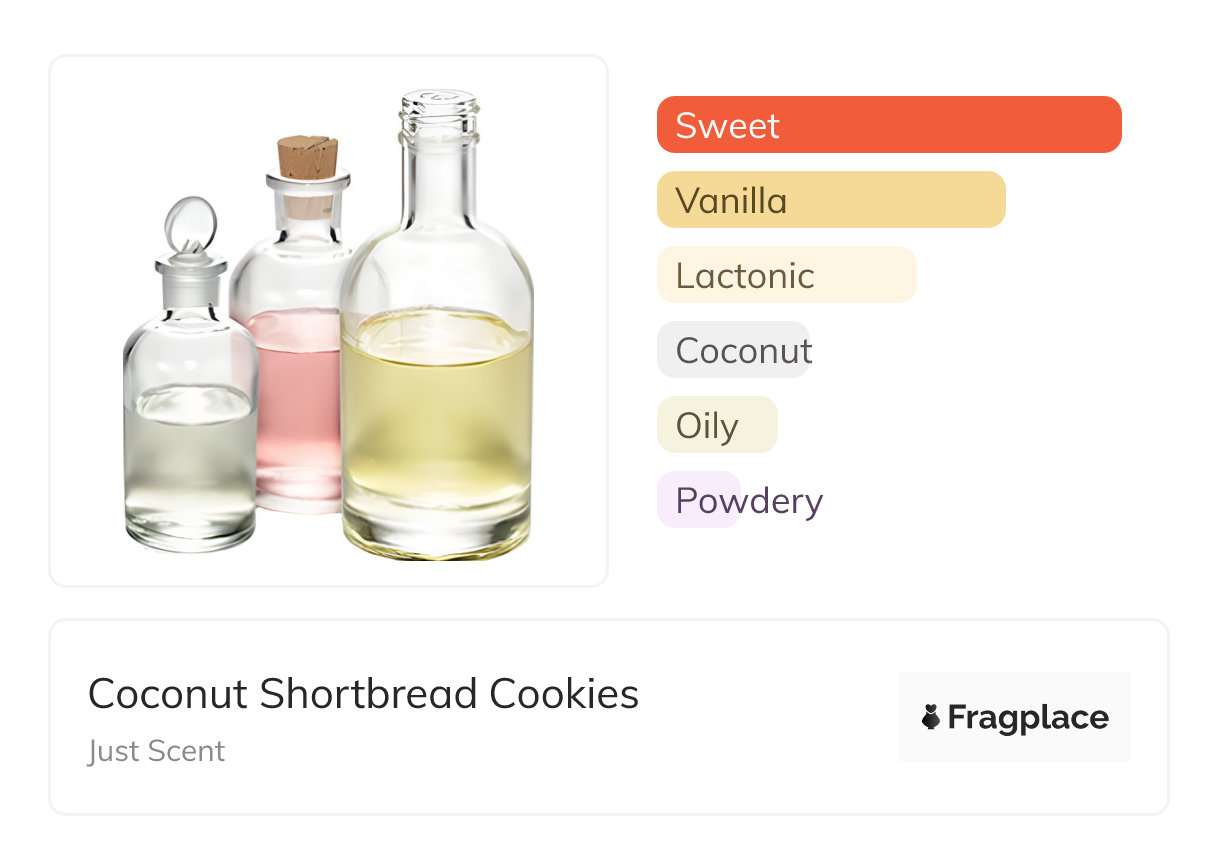The image size is (1218, 864).
Task: Select the yellow liquid in the tall bottle
Action: coord(436,420)
